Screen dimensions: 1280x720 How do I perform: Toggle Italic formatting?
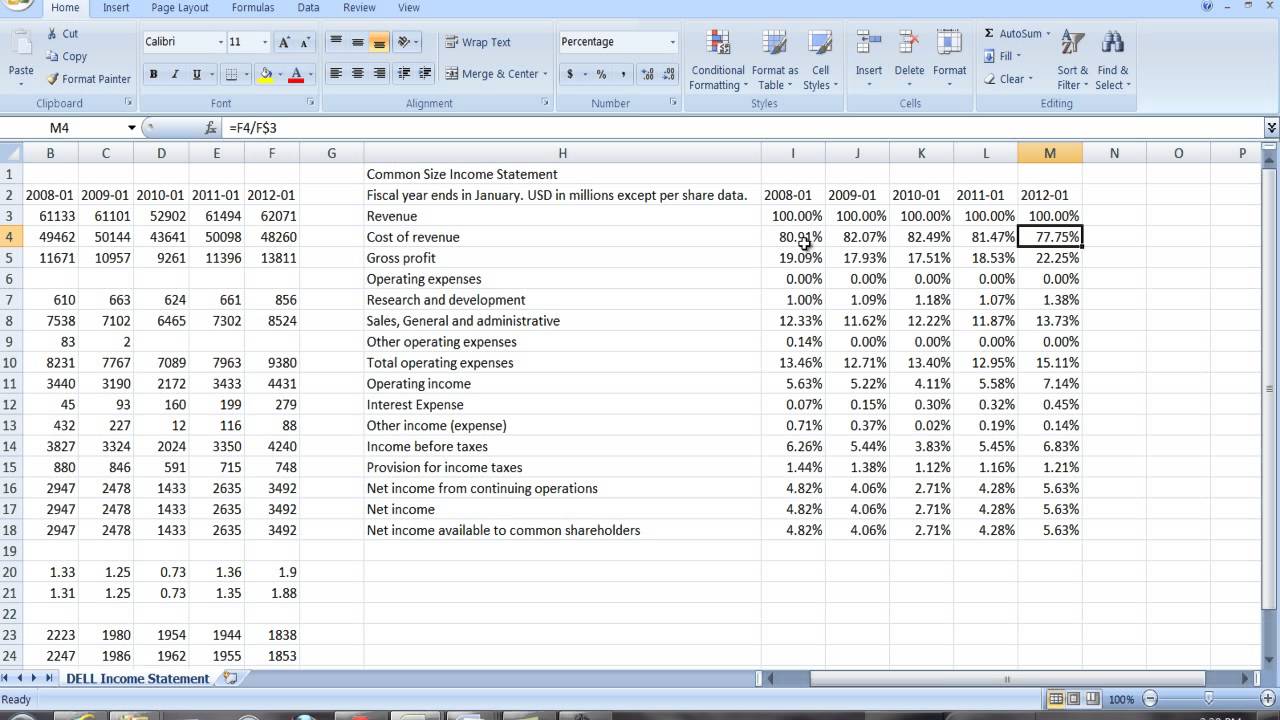(x=175, y=74)
